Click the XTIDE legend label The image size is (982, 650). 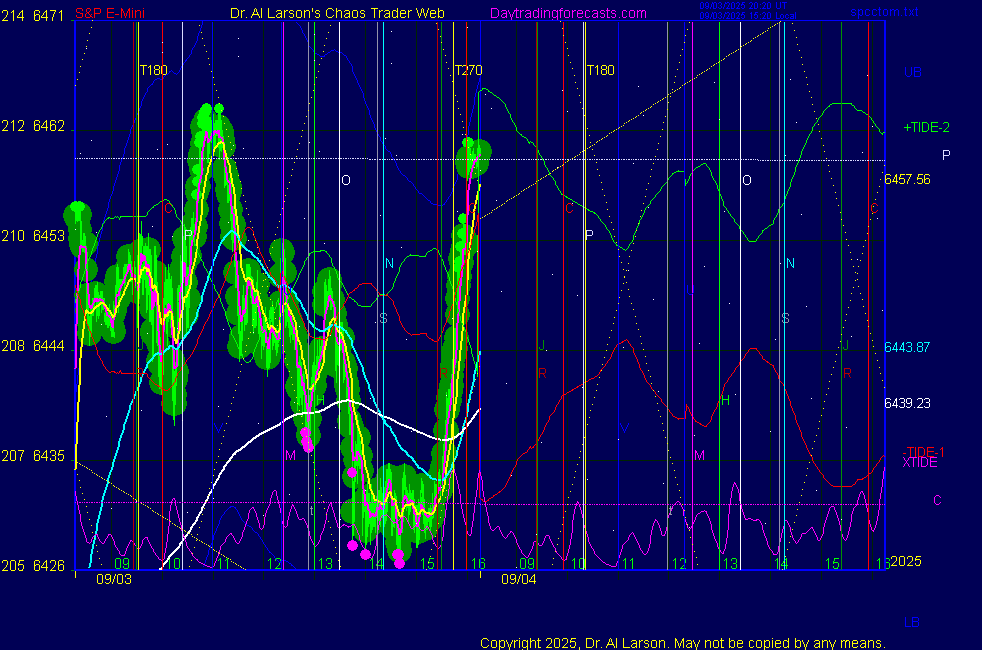[920, 463]
